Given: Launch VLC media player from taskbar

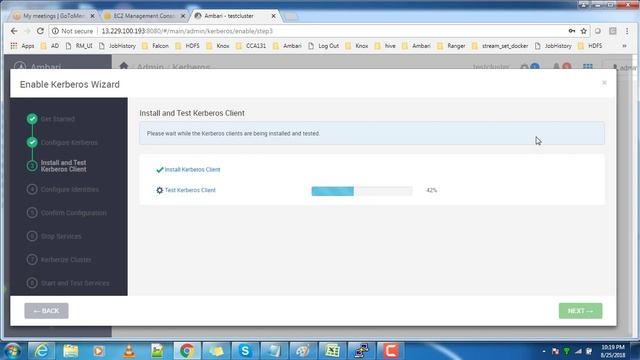Looking at the screenshot, I should pyautogui.click(x=129, y=351).
